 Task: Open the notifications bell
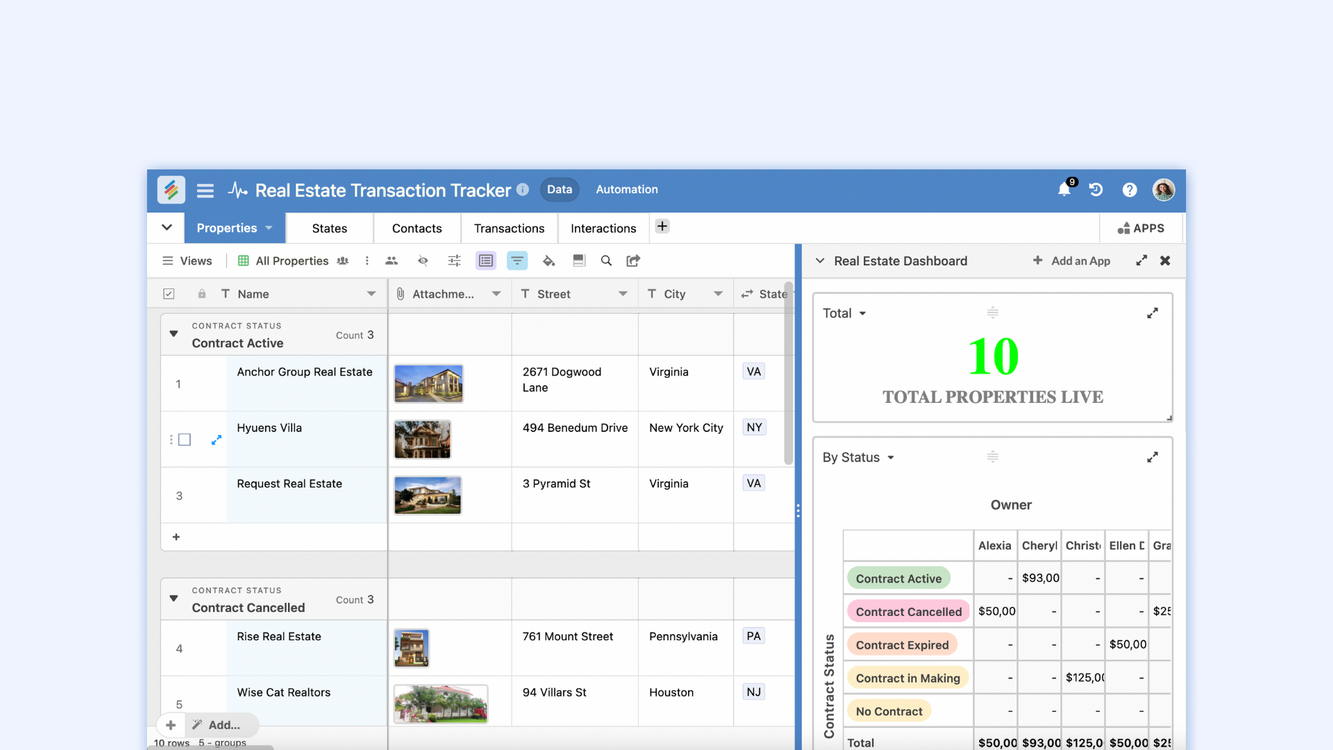coord(1064,190)
